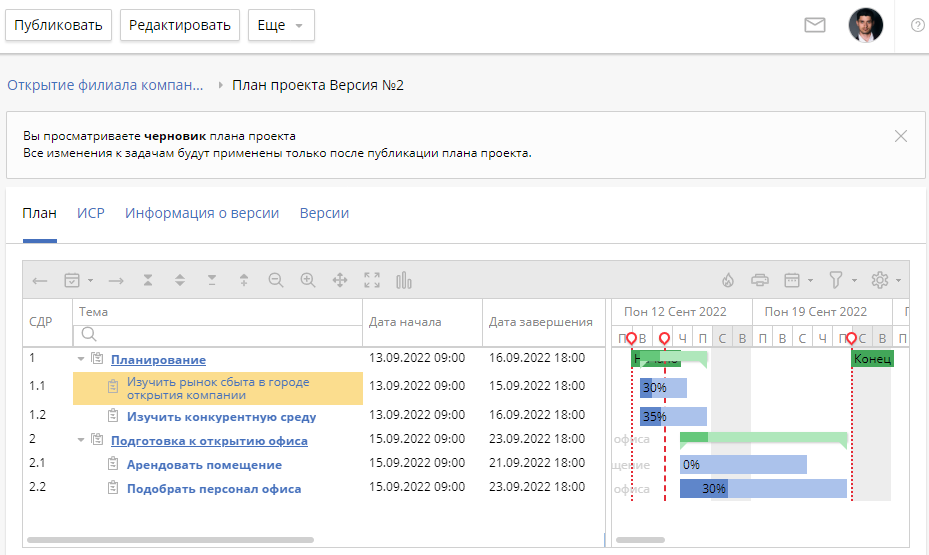Collapse the Подготовка к открытию офиса group
The image size is (929, 555).
point(81,440)
